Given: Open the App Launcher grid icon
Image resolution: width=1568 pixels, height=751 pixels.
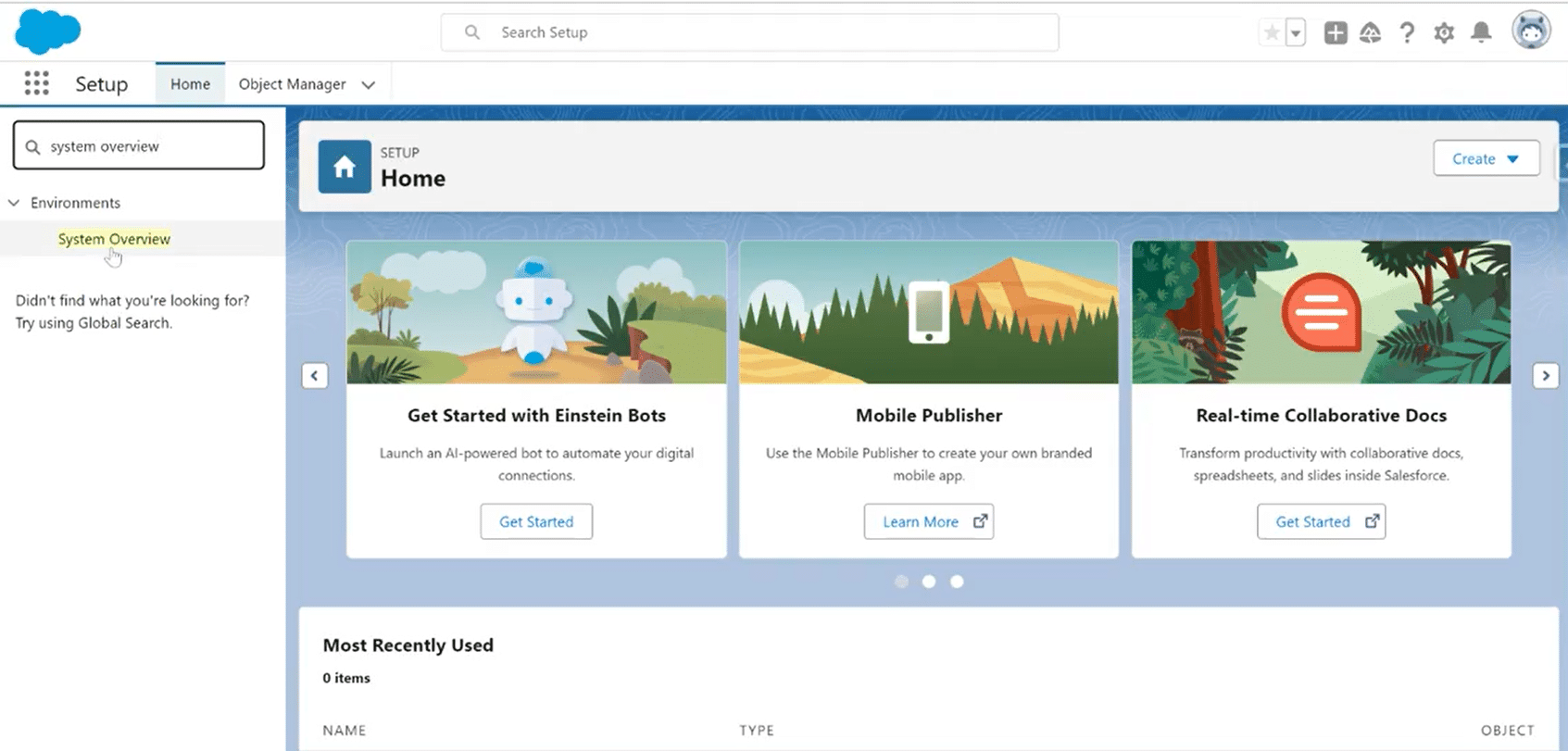Looking at the screenshot, I should (36, 83).
